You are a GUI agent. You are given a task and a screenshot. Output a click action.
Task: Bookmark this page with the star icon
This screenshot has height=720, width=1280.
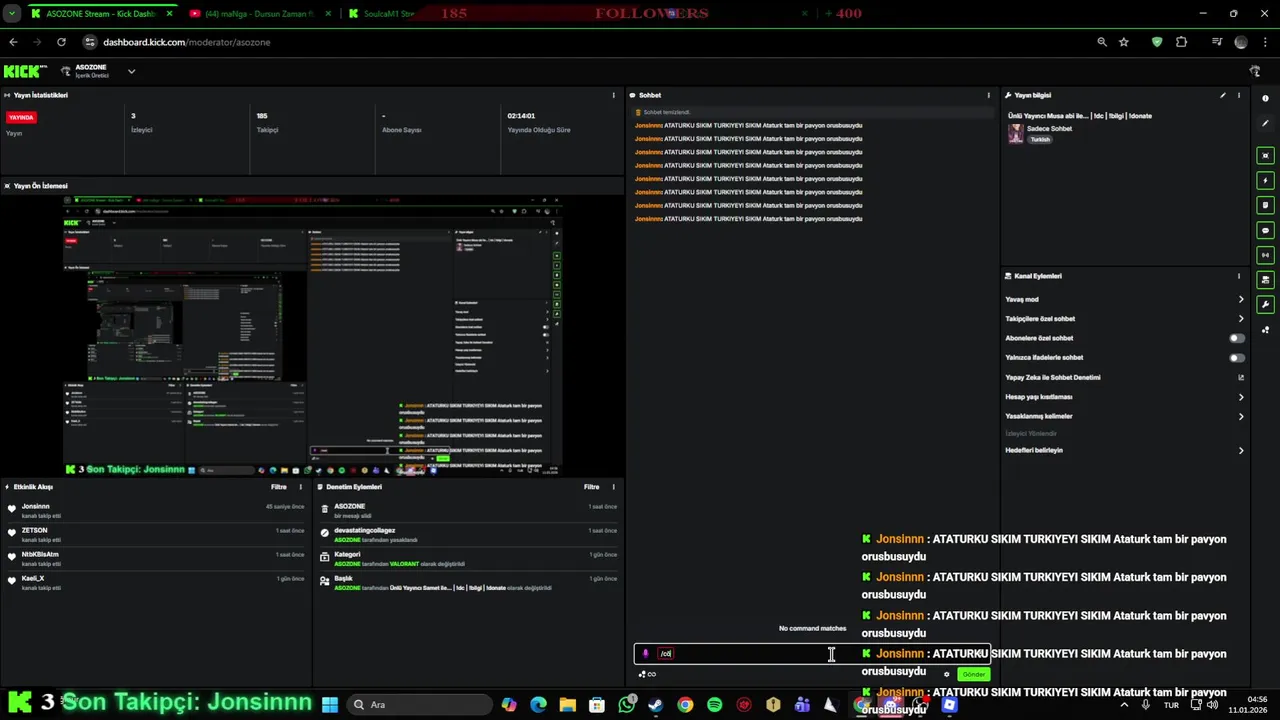pyautogui.click(x=1124, y=42)
